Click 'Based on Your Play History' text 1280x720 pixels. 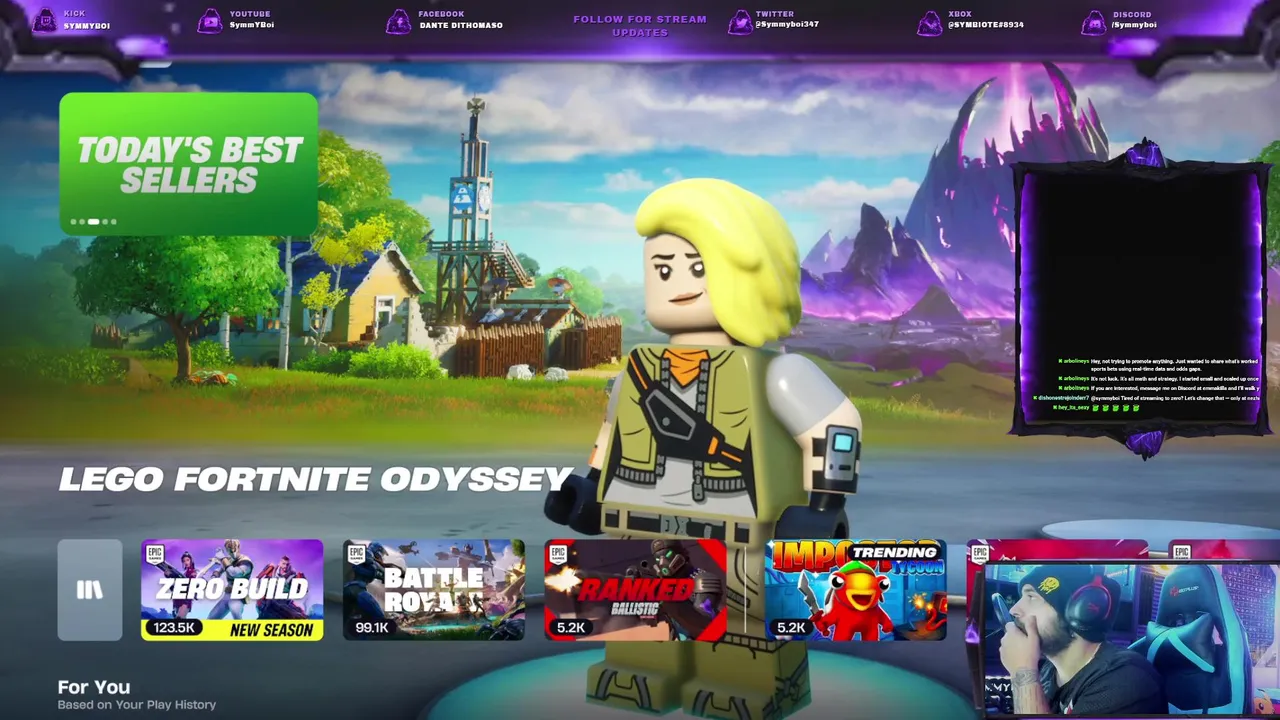coord(137,705)
